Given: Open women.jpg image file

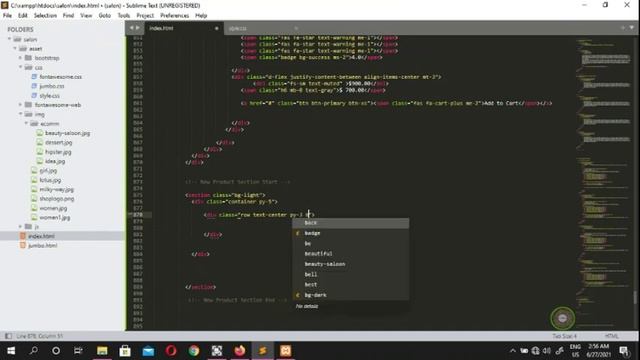Looking at the screenshot, I should [x=53, y=208].
